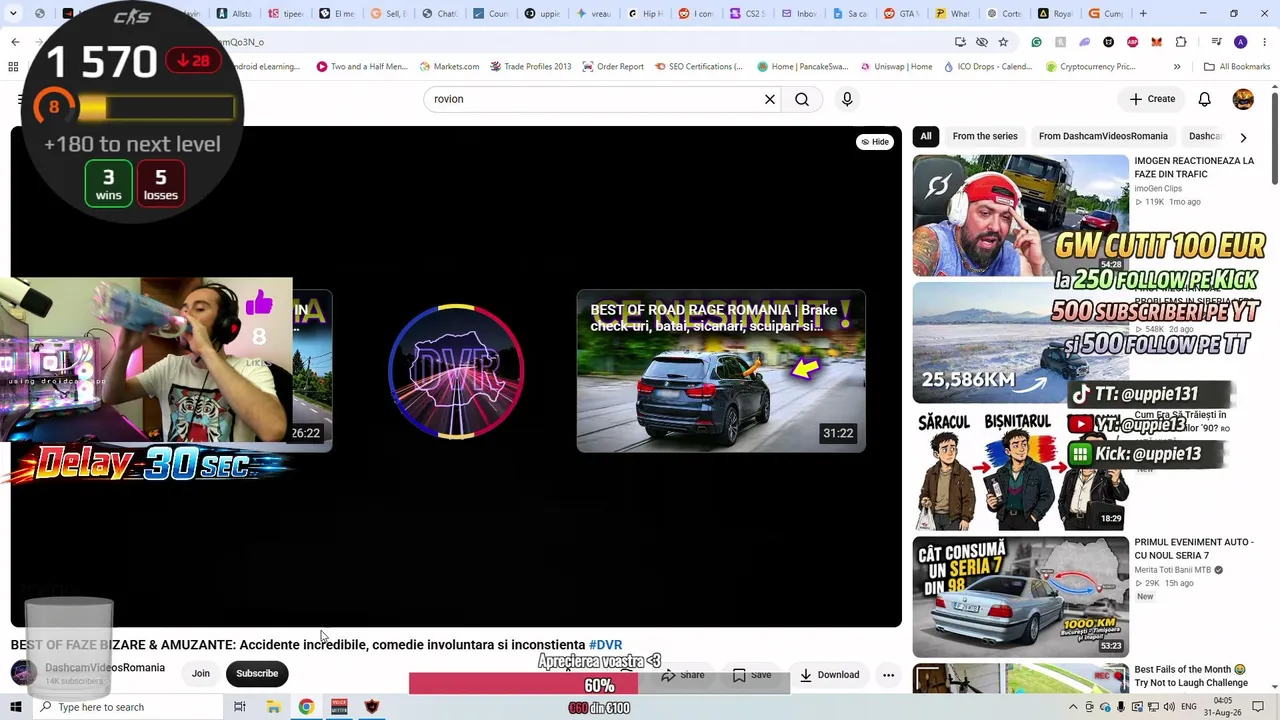The width and height of the screenshot is (1280, 720).
Task: Click the install app icon in address bar
Action: tap(960, 42)
